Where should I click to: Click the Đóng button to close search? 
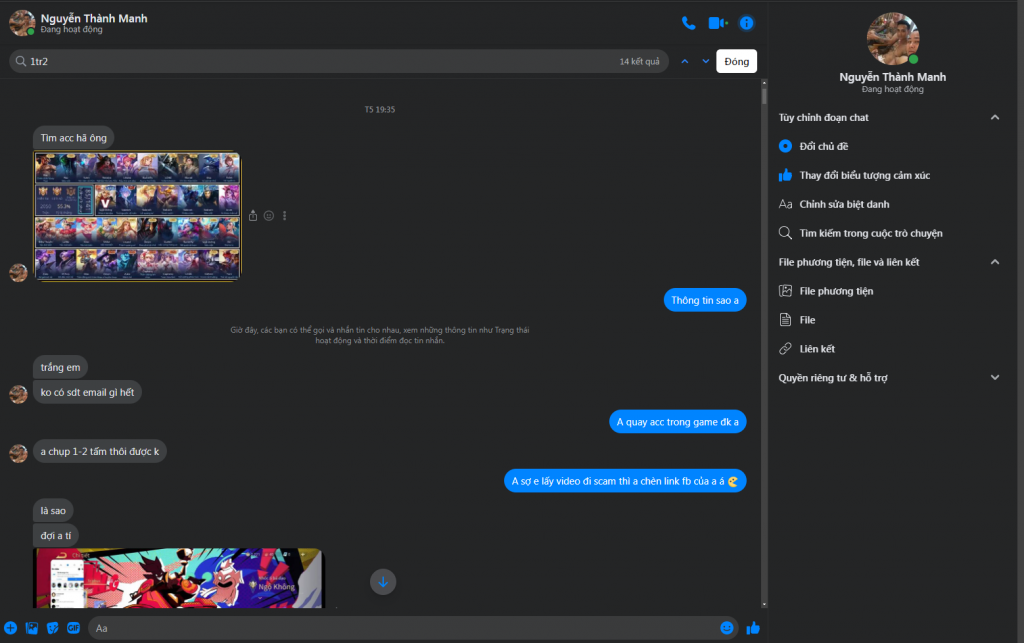(736, 61)
